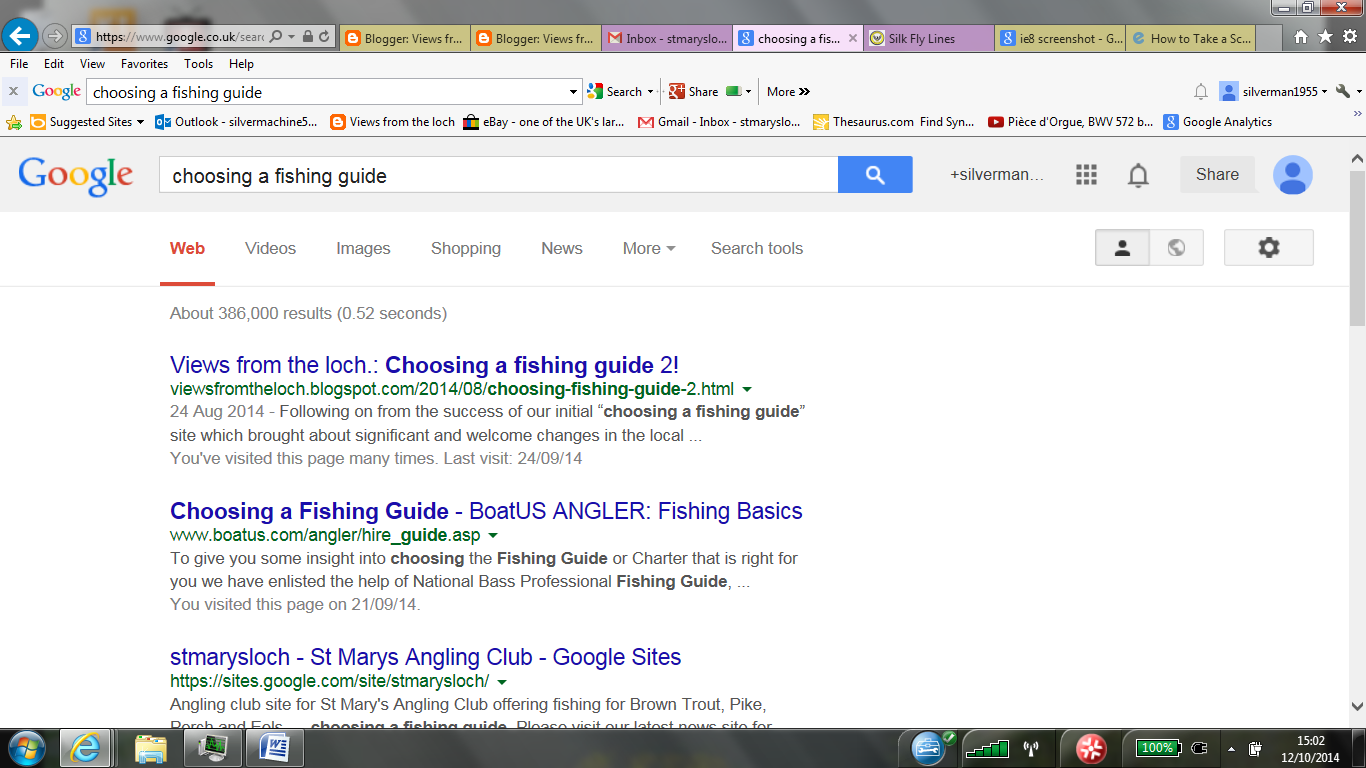Screen dimensions: 1366x768
Task: Open Windows Explorer folder in taskbar
Action: click(151, 748)
